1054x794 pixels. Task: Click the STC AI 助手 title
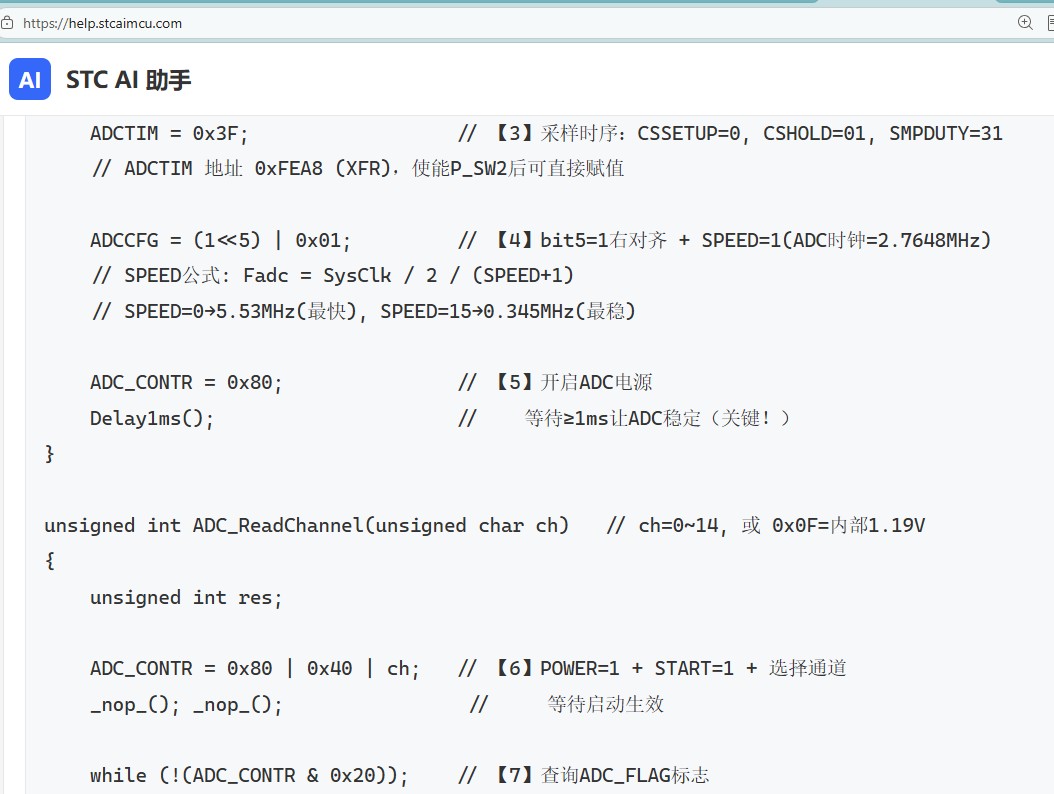point(128,79)
